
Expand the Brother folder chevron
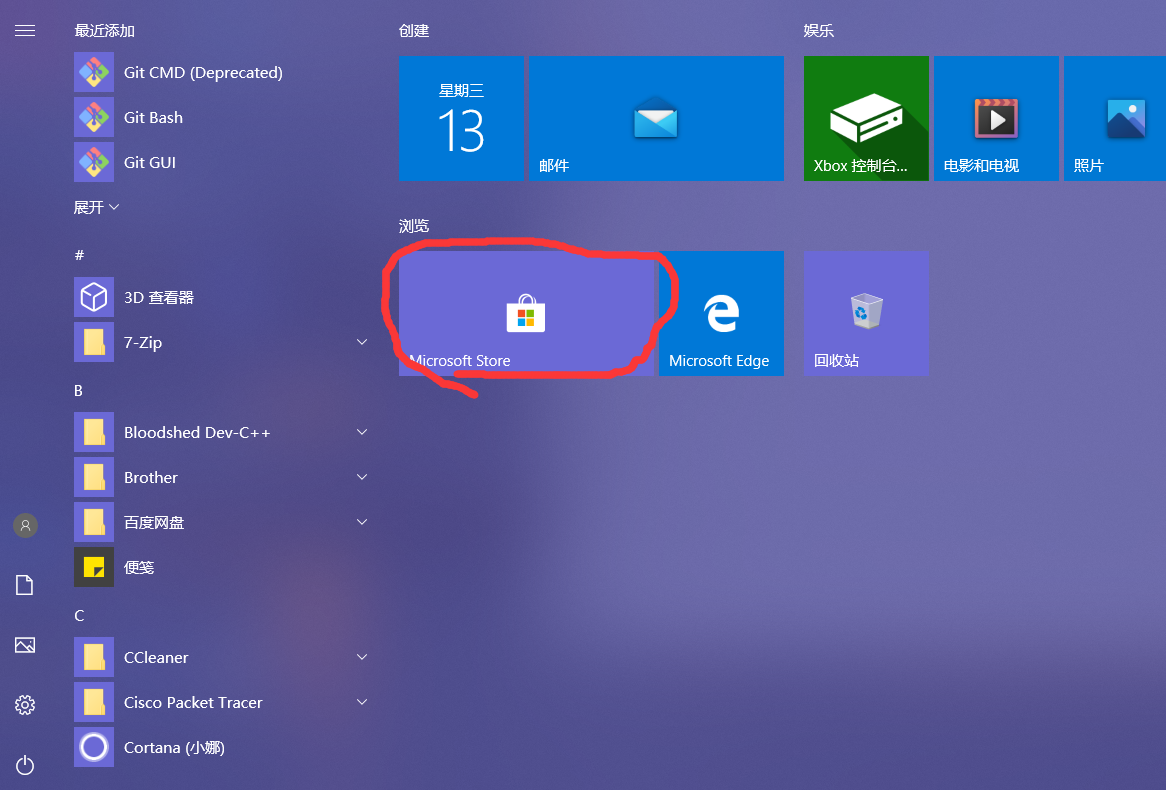tap(362, 477)
